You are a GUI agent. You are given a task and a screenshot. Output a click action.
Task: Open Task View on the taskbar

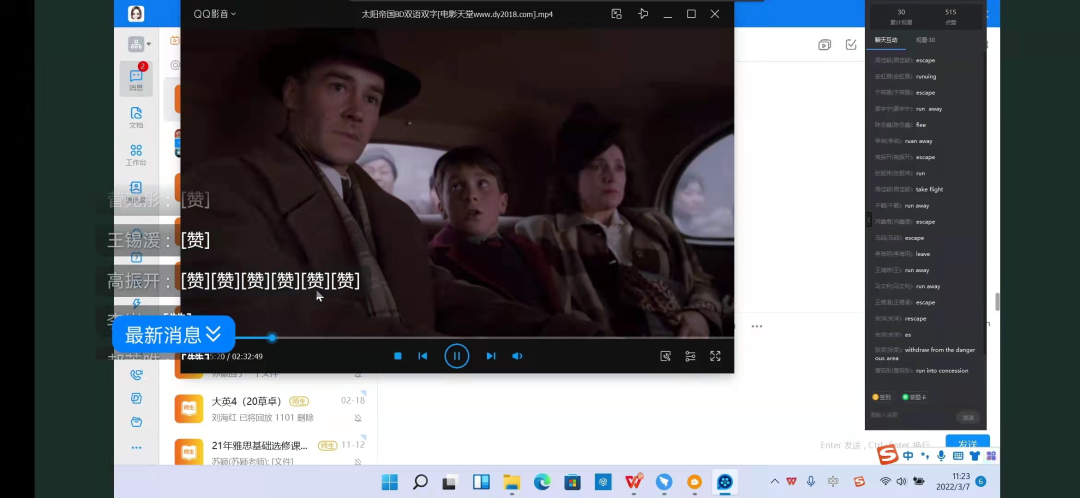point(450,482)
